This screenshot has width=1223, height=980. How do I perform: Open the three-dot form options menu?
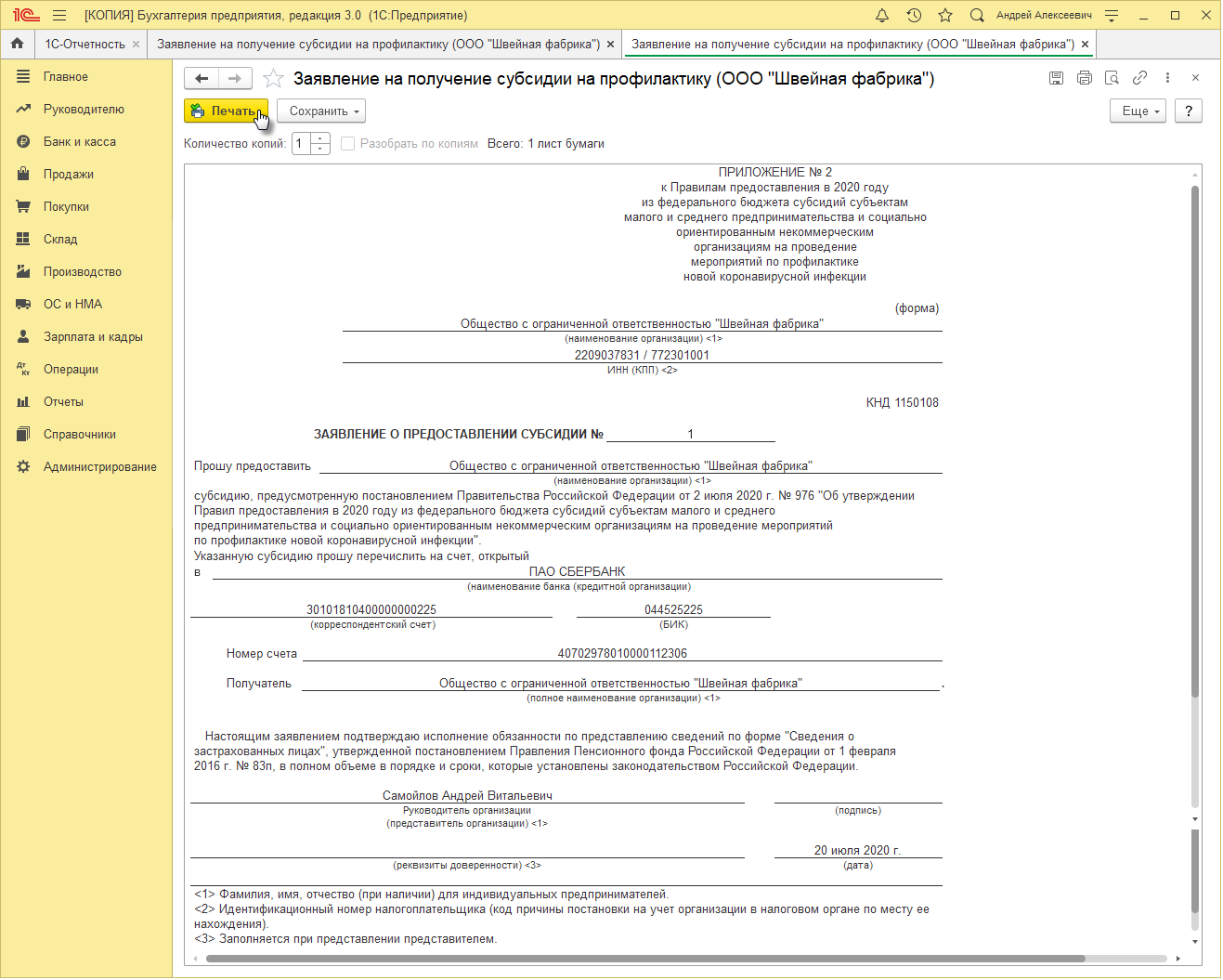click(x=1167, y=78)
